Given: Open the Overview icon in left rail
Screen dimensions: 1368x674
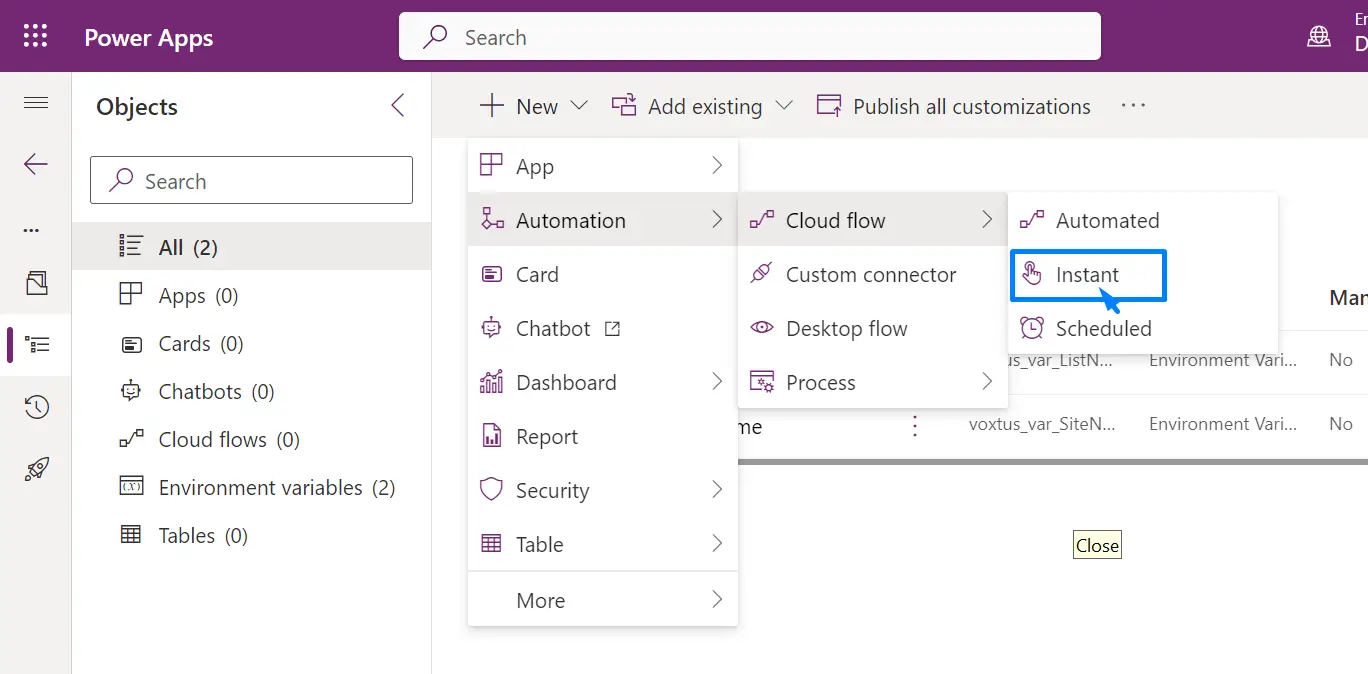Looking at the screenshot, I should coord(36,283).
